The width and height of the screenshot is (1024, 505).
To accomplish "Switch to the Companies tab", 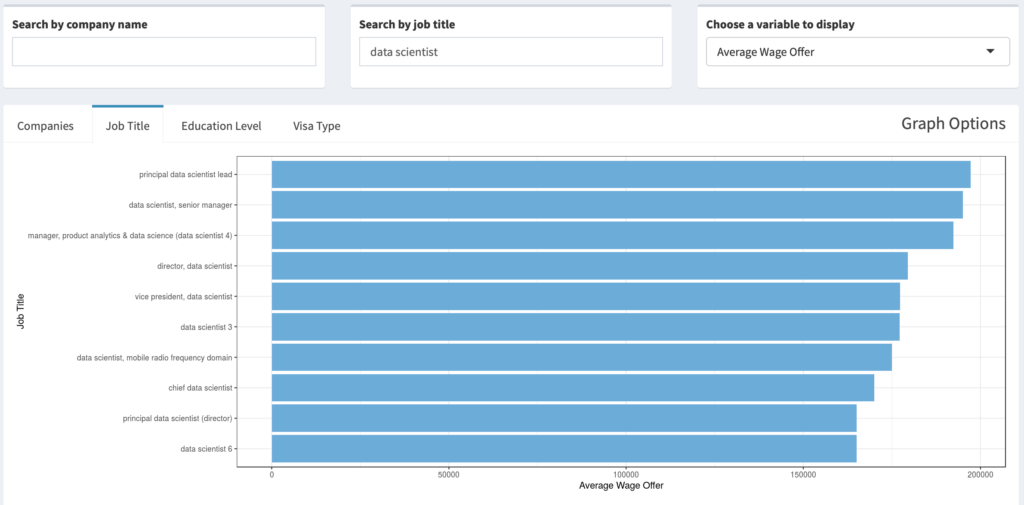I will coord(45,126).
